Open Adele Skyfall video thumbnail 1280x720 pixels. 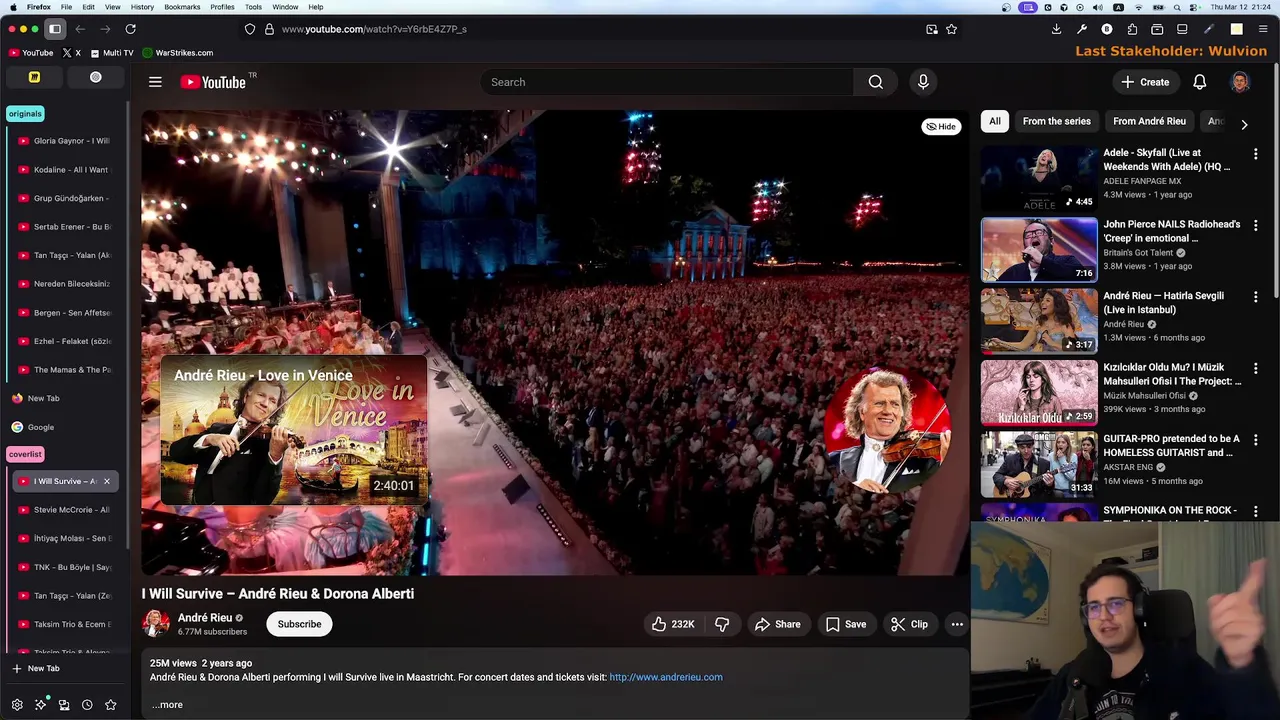pyautogui.click(x=1039, y=178)
